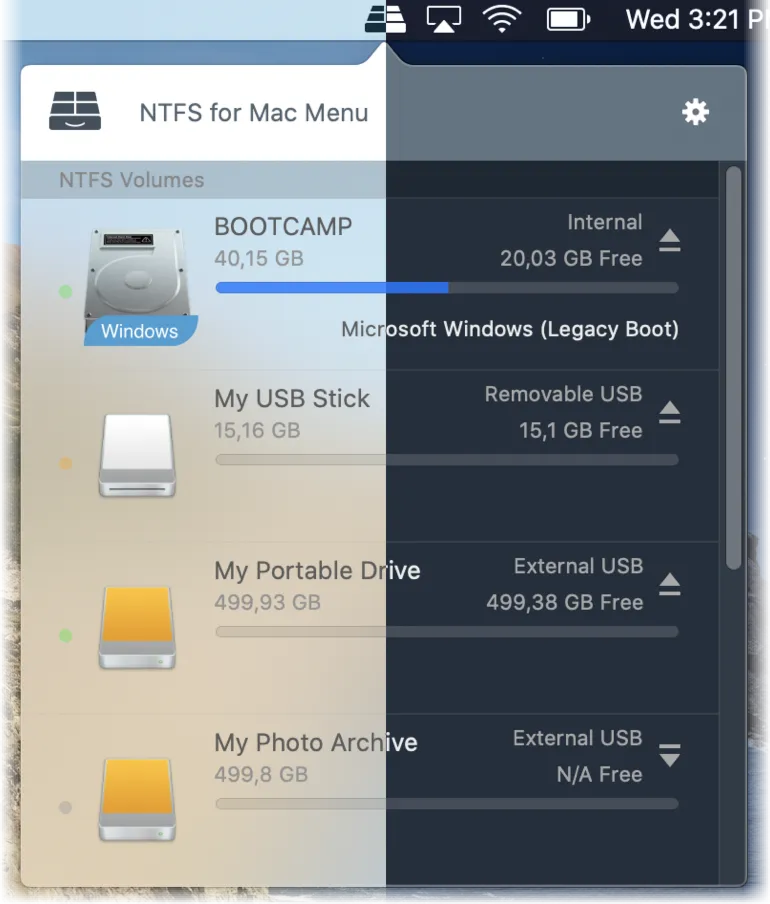
Task: Open the NTFS for Mac menu bar icon
Action: click(386, 18)
